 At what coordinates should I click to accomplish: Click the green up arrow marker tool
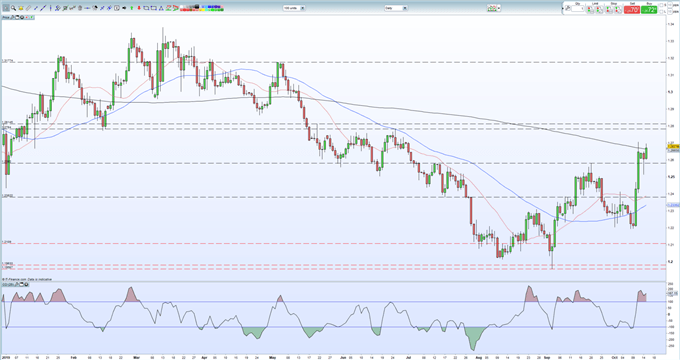(131, 8)
